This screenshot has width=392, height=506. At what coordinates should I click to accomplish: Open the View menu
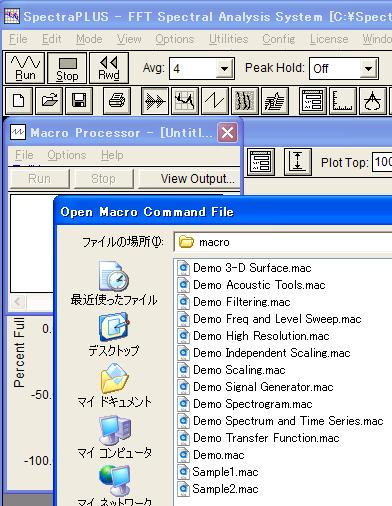click(129, 39)
